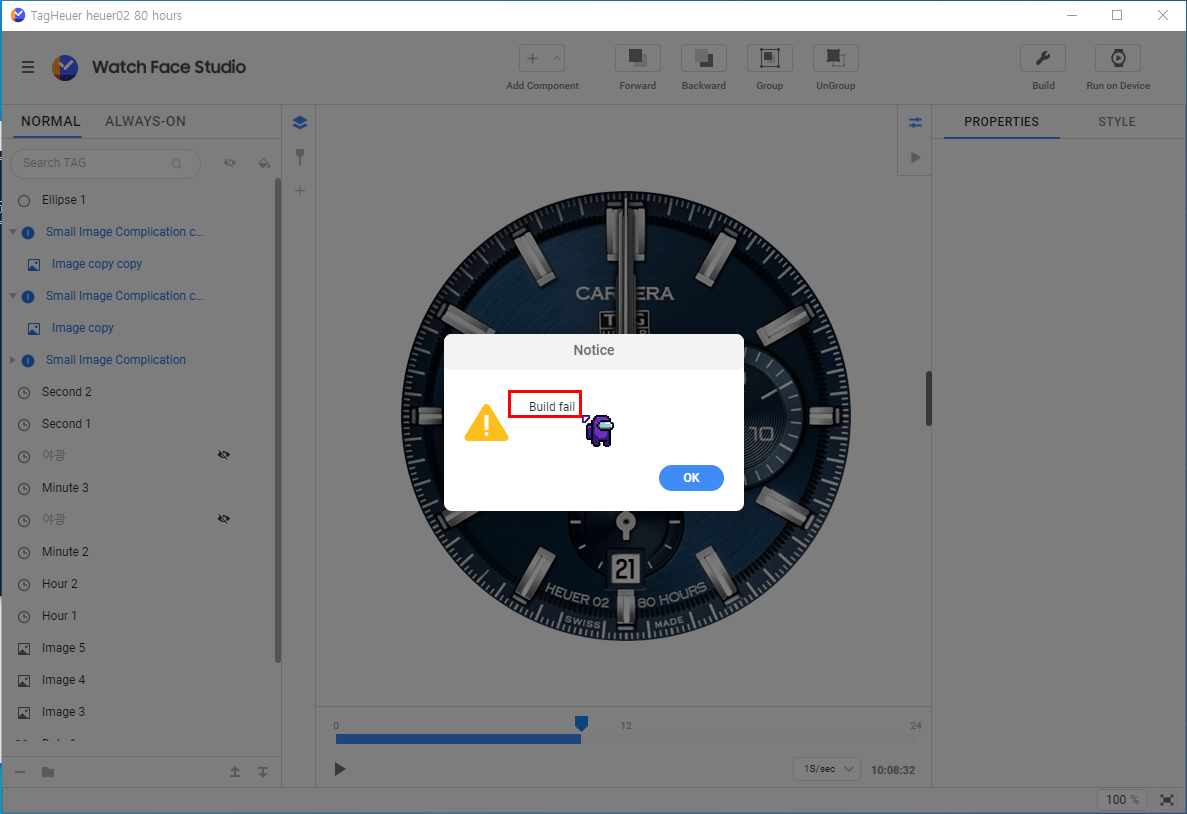Viewport: 1187px width, 814px height.
Task: Click the new folder icon
Action: coord(48,772)
